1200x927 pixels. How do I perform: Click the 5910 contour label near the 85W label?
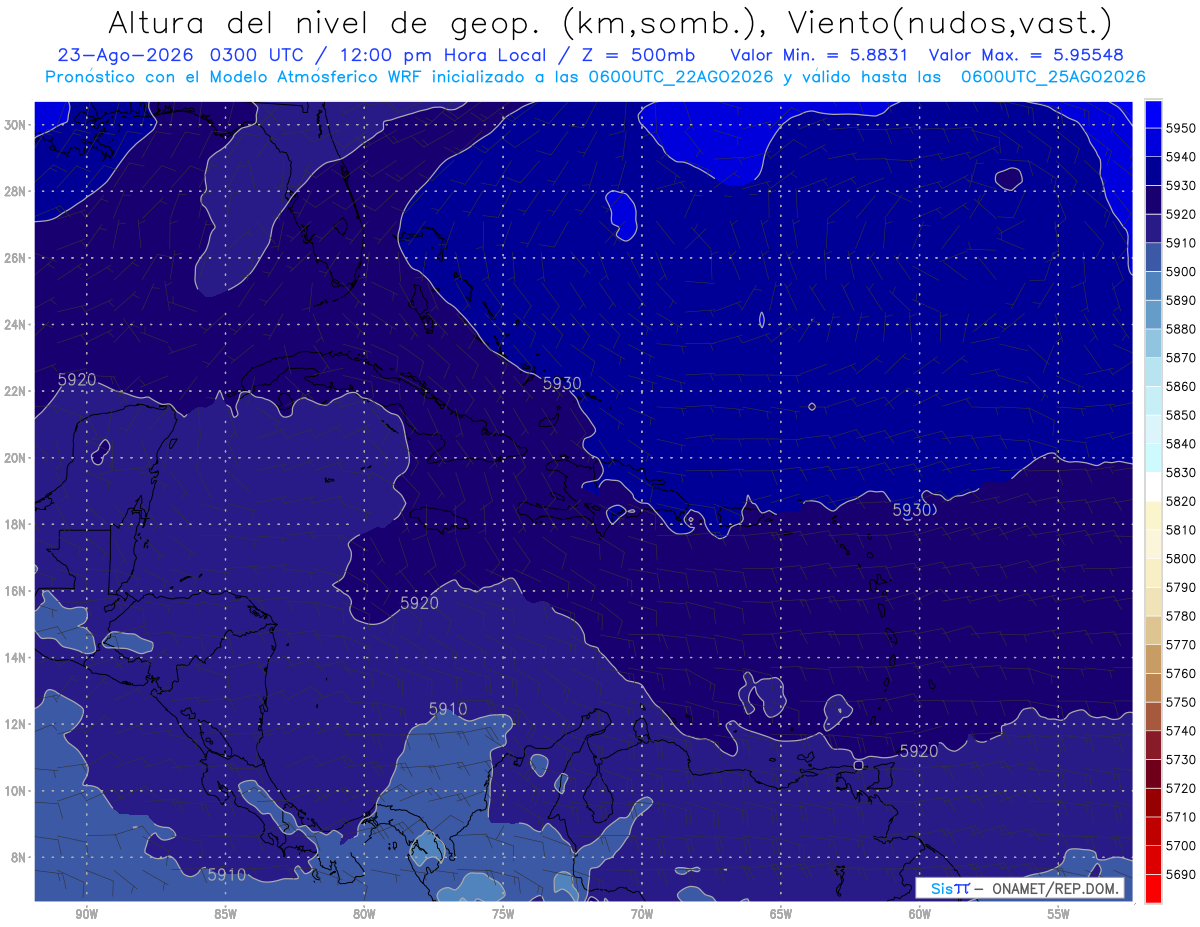click(x=227, y=875)
